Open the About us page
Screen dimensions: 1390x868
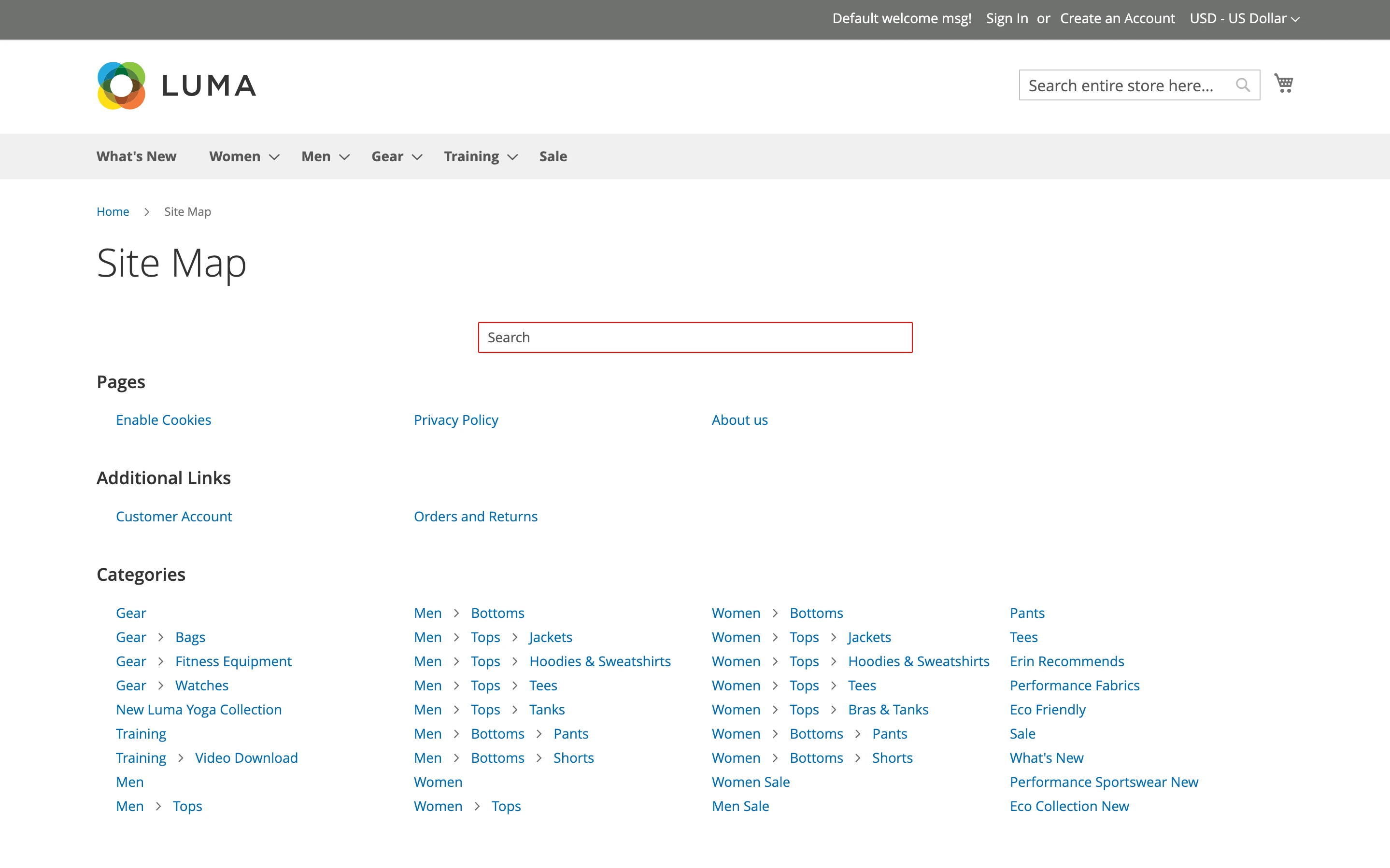click(739, 420)
